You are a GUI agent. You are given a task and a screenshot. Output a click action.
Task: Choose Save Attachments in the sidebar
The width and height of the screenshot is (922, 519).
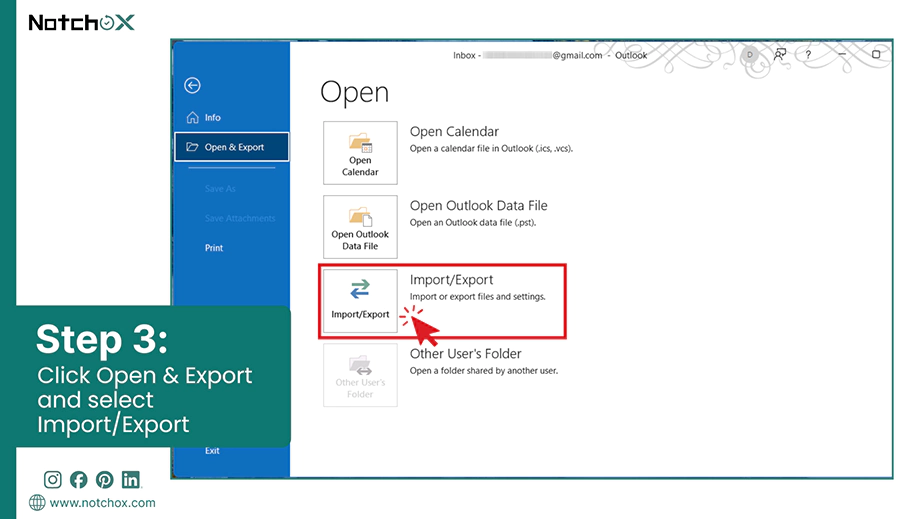[240, 218]
